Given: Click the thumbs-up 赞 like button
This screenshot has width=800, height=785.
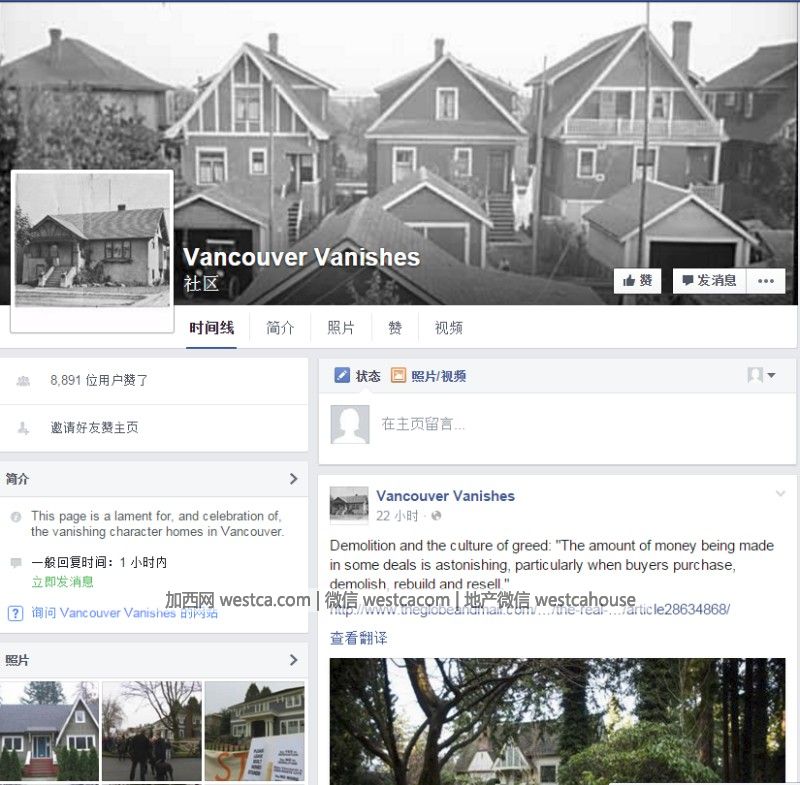Looking at the screenshot, I should point(637,281).
